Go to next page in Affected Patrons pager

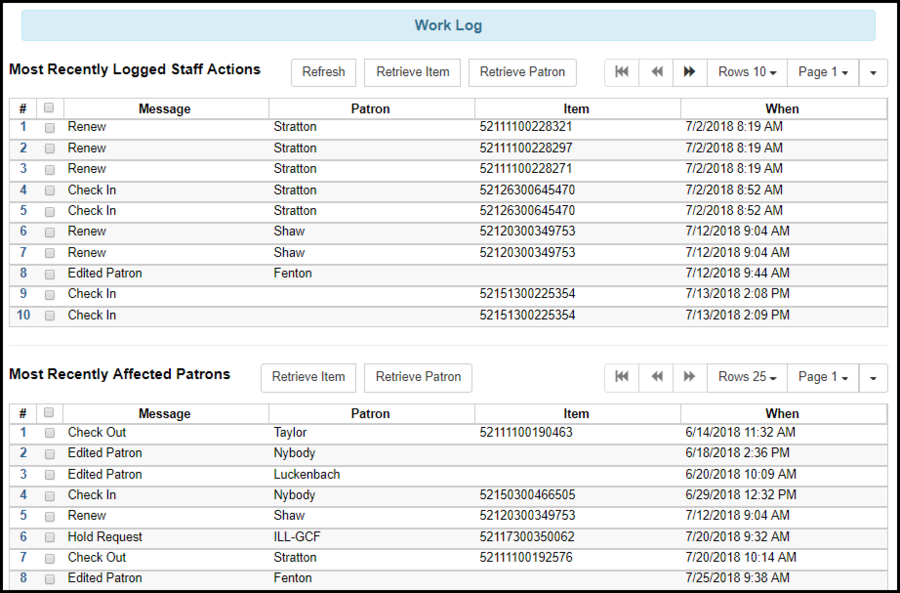pos(690,377)
